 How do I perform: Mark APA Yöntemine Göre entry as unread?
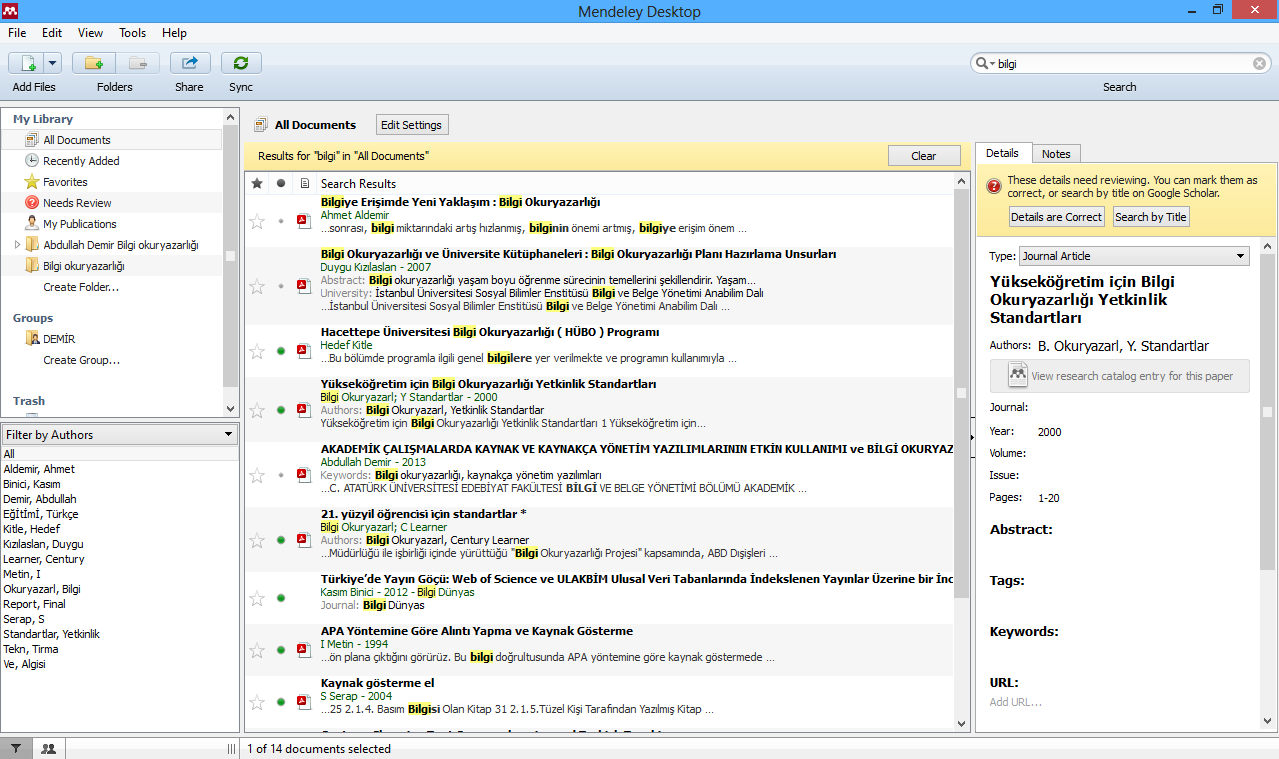(x=281, y=650)
